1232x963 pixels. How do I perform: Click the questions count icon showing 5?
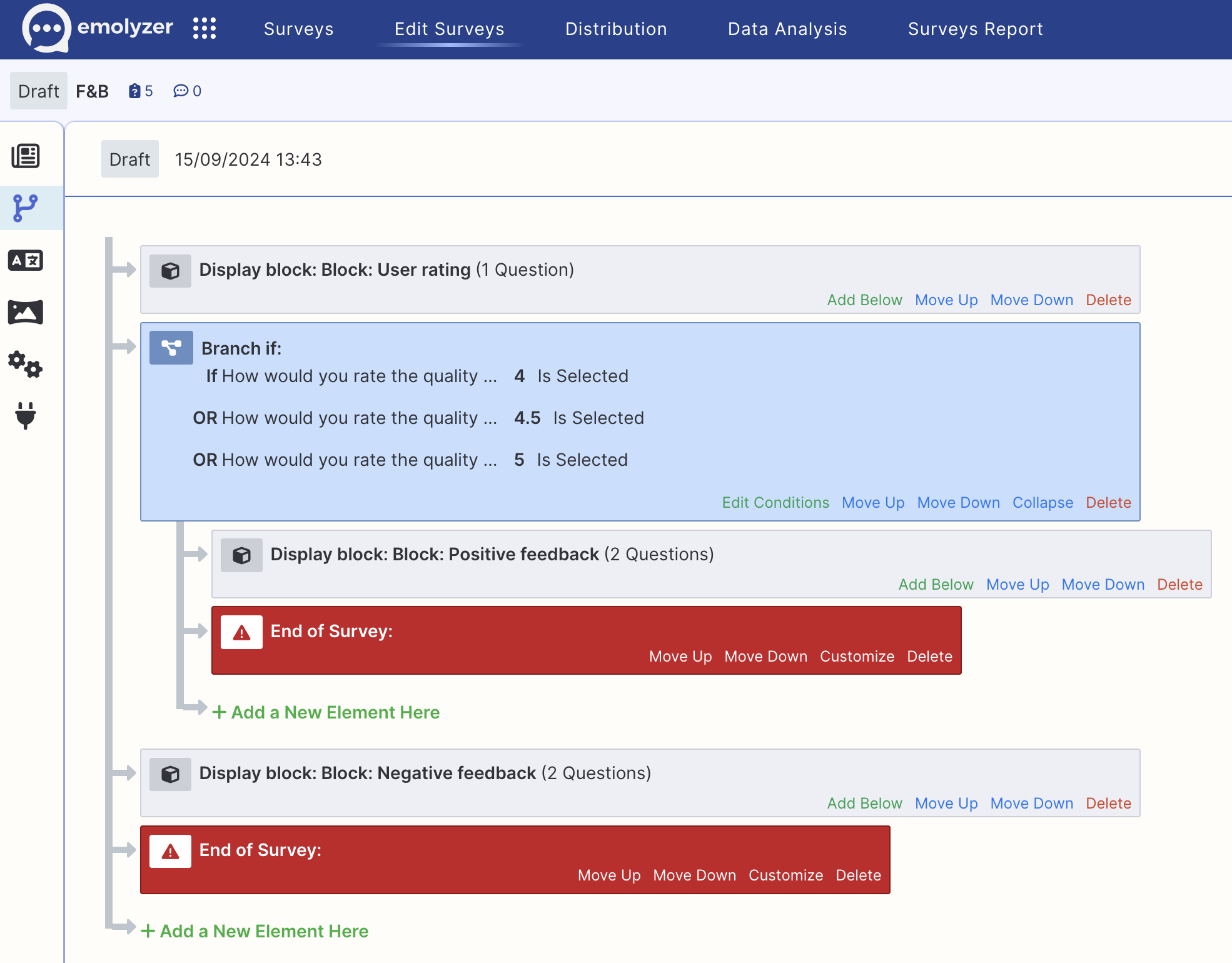pyautogui.click(x=134, y=91)
